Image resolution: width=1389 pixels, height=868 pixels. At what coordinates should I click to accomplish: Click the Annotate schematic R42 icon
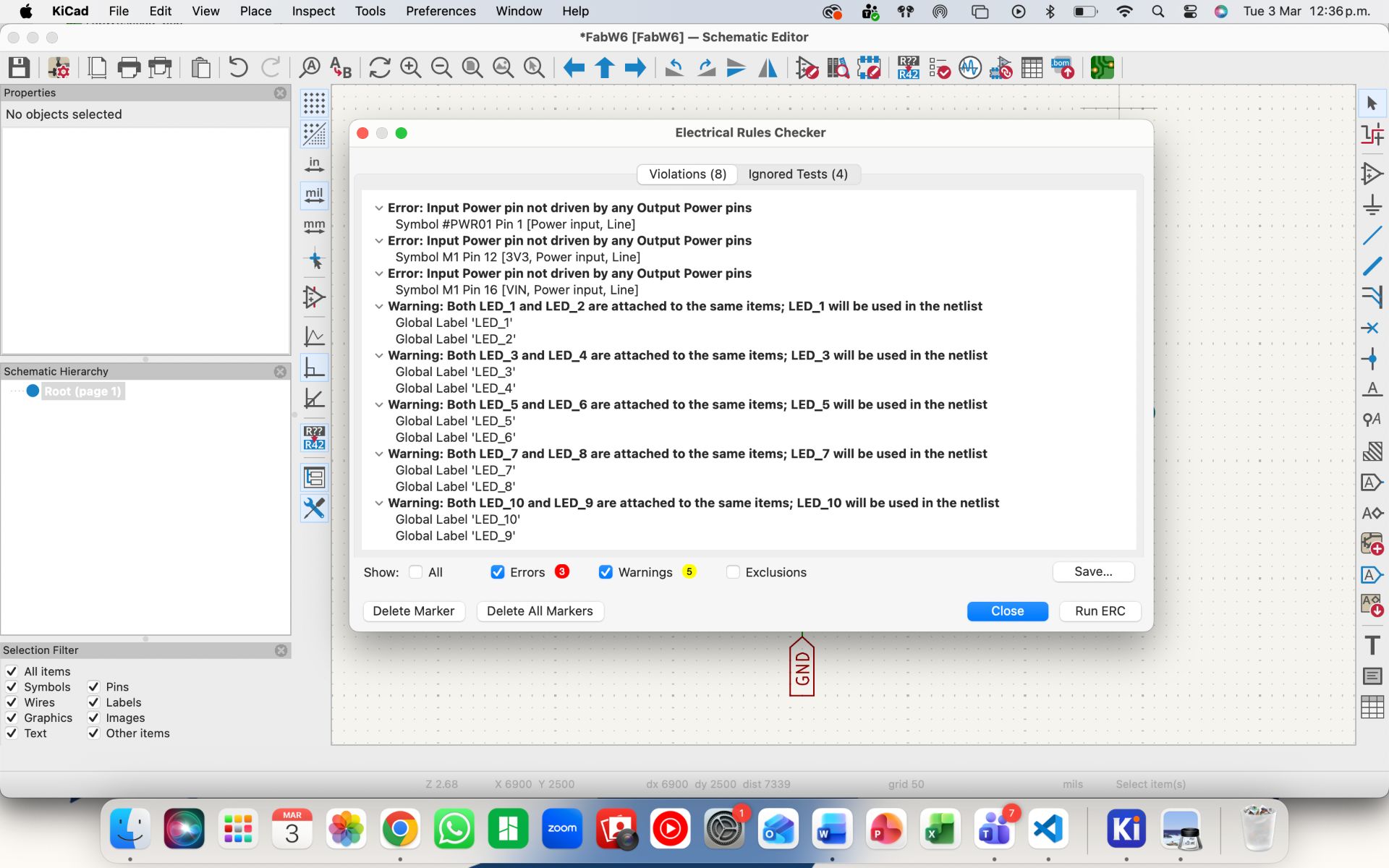pos(908,68)
